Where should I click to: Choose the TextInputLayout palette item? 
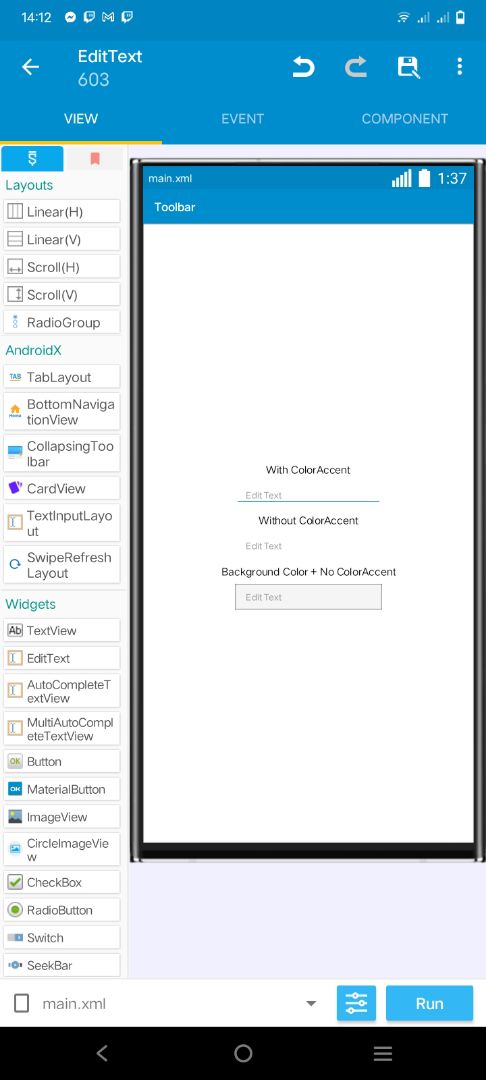[x=62, y=523]
